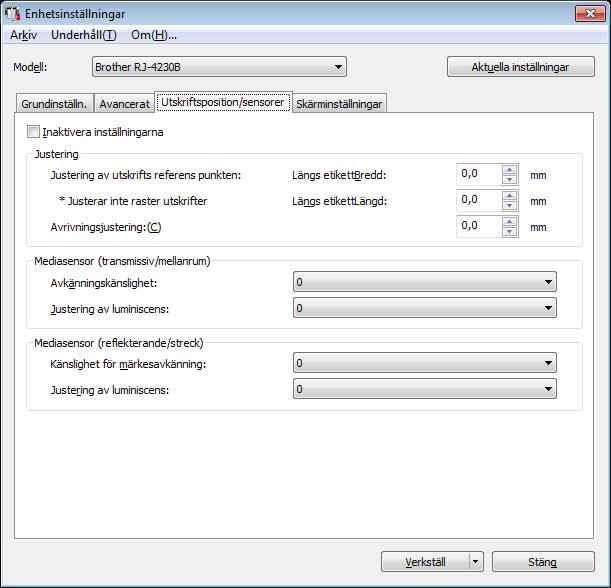Screen dimensions: 611x588
Task: Click the 'Mediasensor (transmissiv/mellanrum)' group title
Action: [122, 261]
